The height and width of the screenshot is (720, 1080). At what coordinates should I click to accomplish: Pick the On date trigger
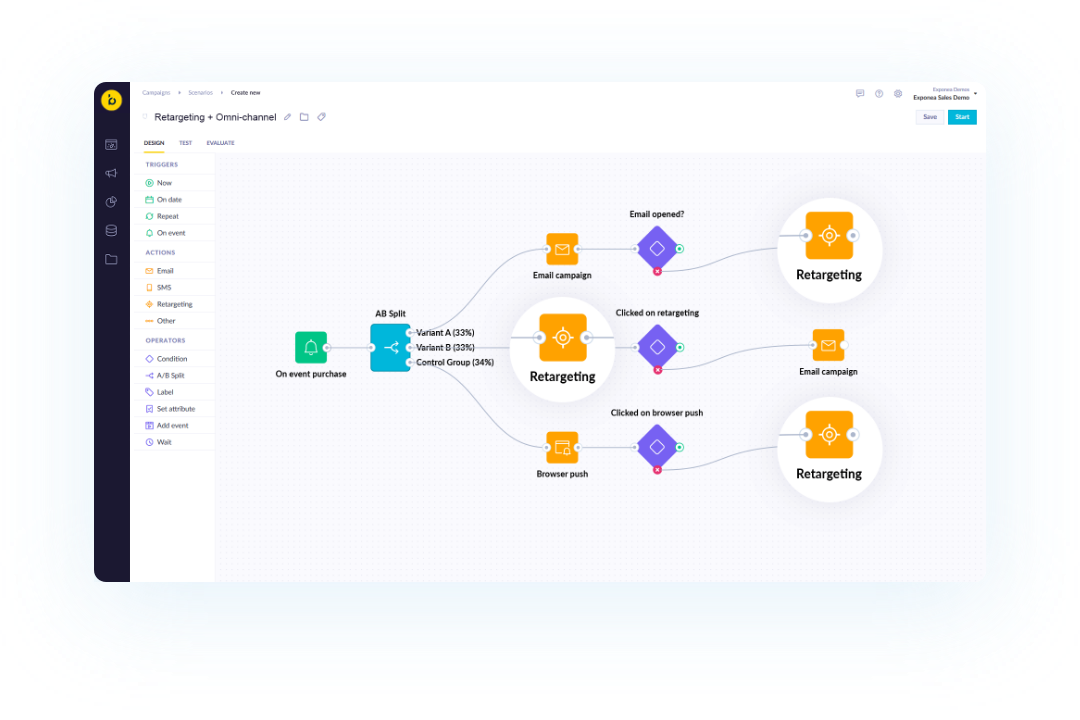pos(173,200)
